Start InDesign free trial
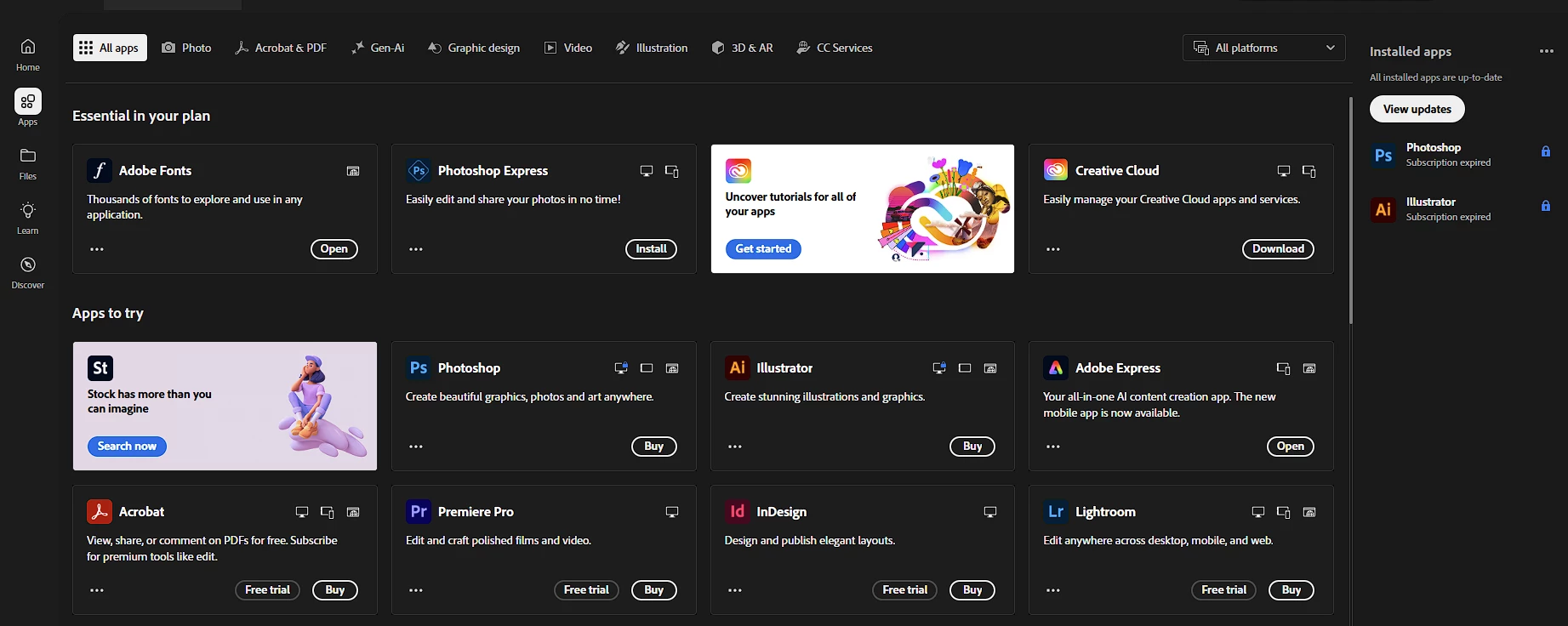Image resolution: width=1568 pixels, height=626 pixels. (x=905, y=590)
